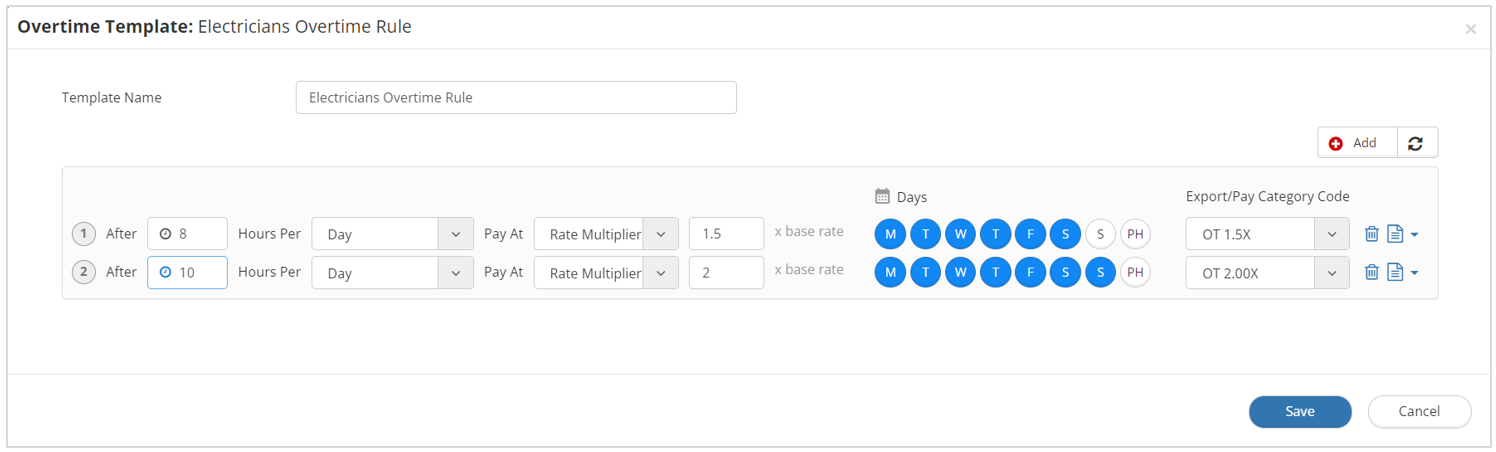Click the After 10 hours field in rule 2
The width and height of the screenshot is (1496, 452).
point(187,272)
